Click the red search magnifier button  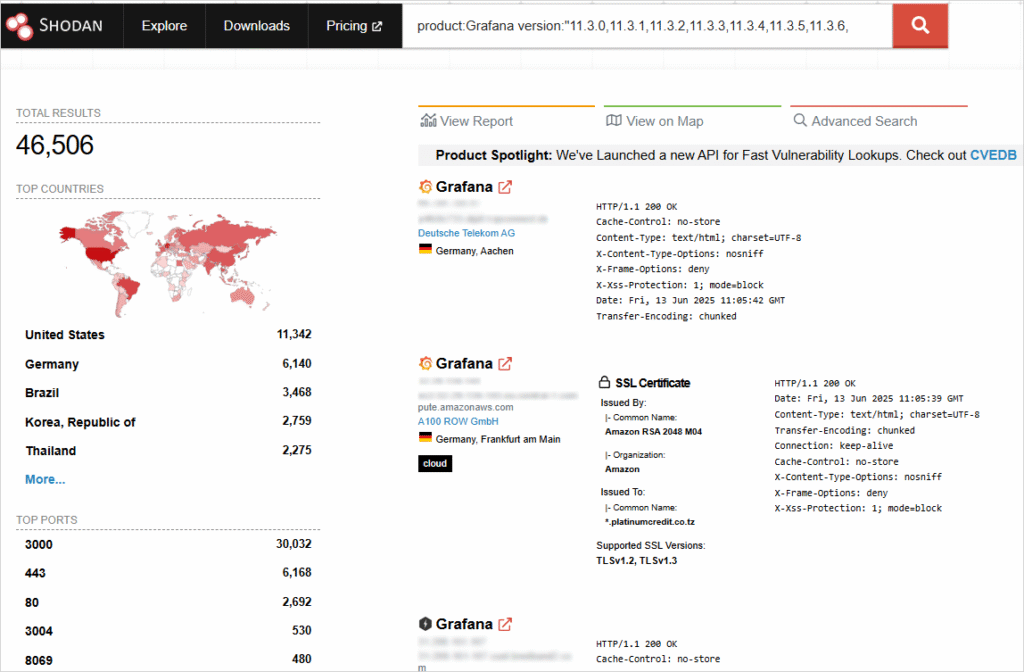[918, 25]
